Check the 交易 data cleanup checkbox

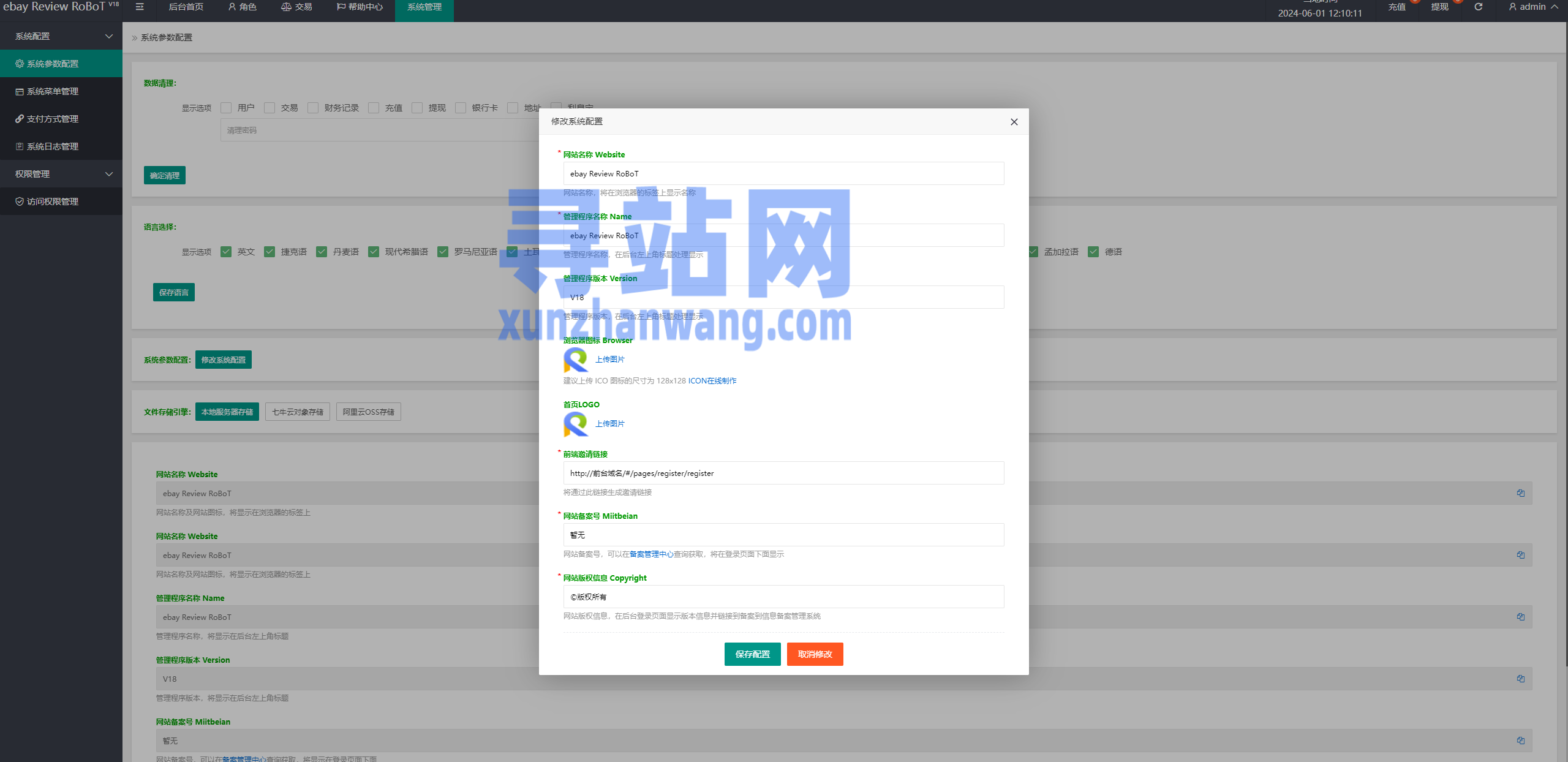(x=269, y=108)
